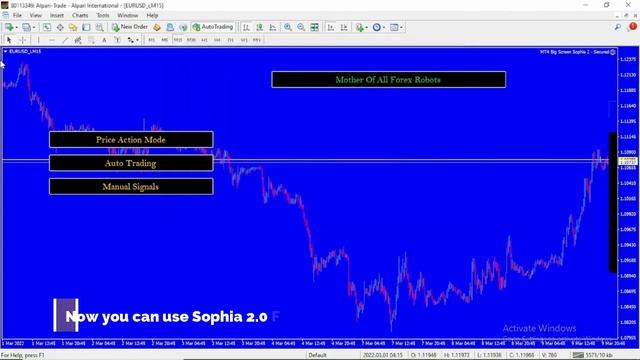Open the arrows objects tool
This screenshot has height=360, width=640.
tap(130, 40)
